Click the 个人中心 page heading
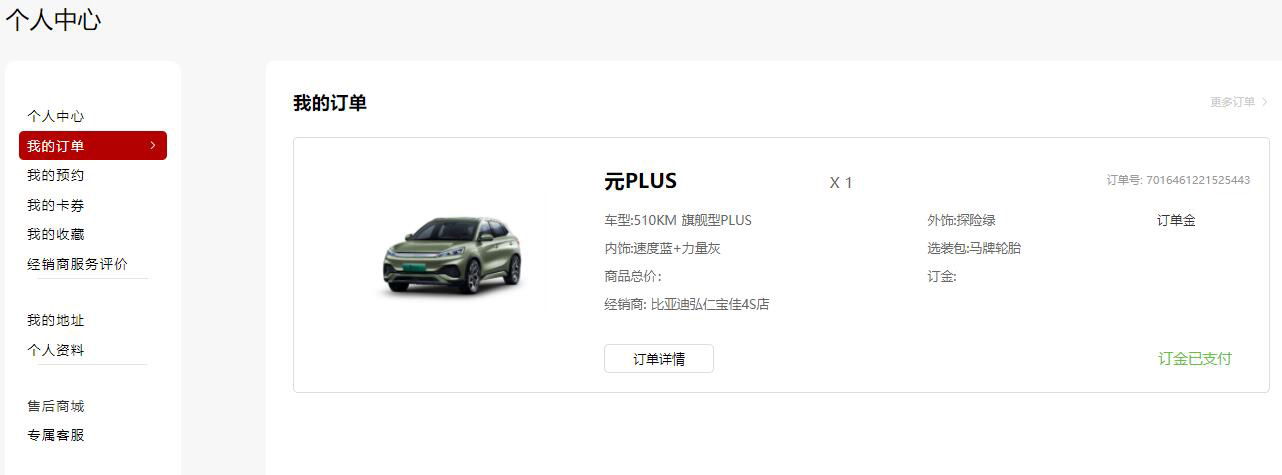This screenshot has height=475, width=1282. [53, 19]
